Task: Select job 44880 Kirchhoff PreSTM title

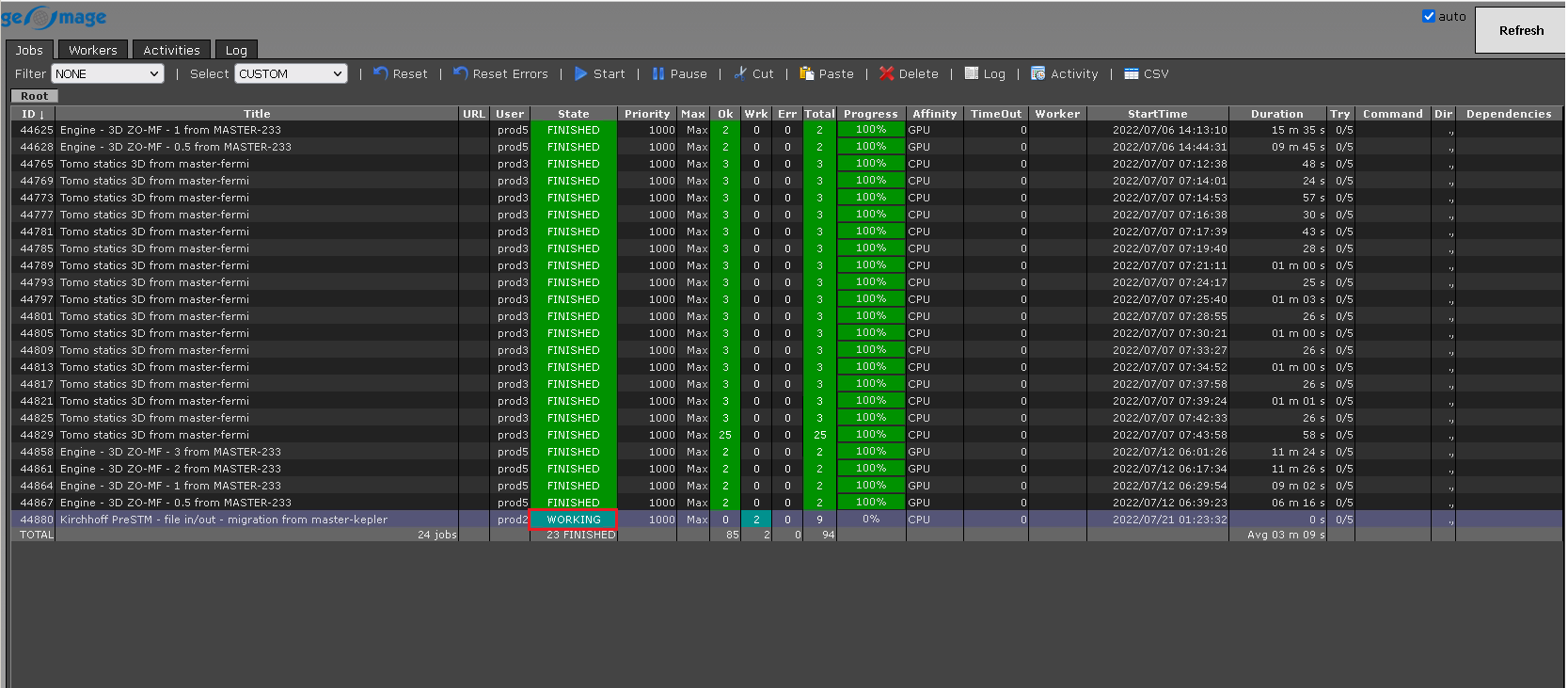Action: [224, 520]
